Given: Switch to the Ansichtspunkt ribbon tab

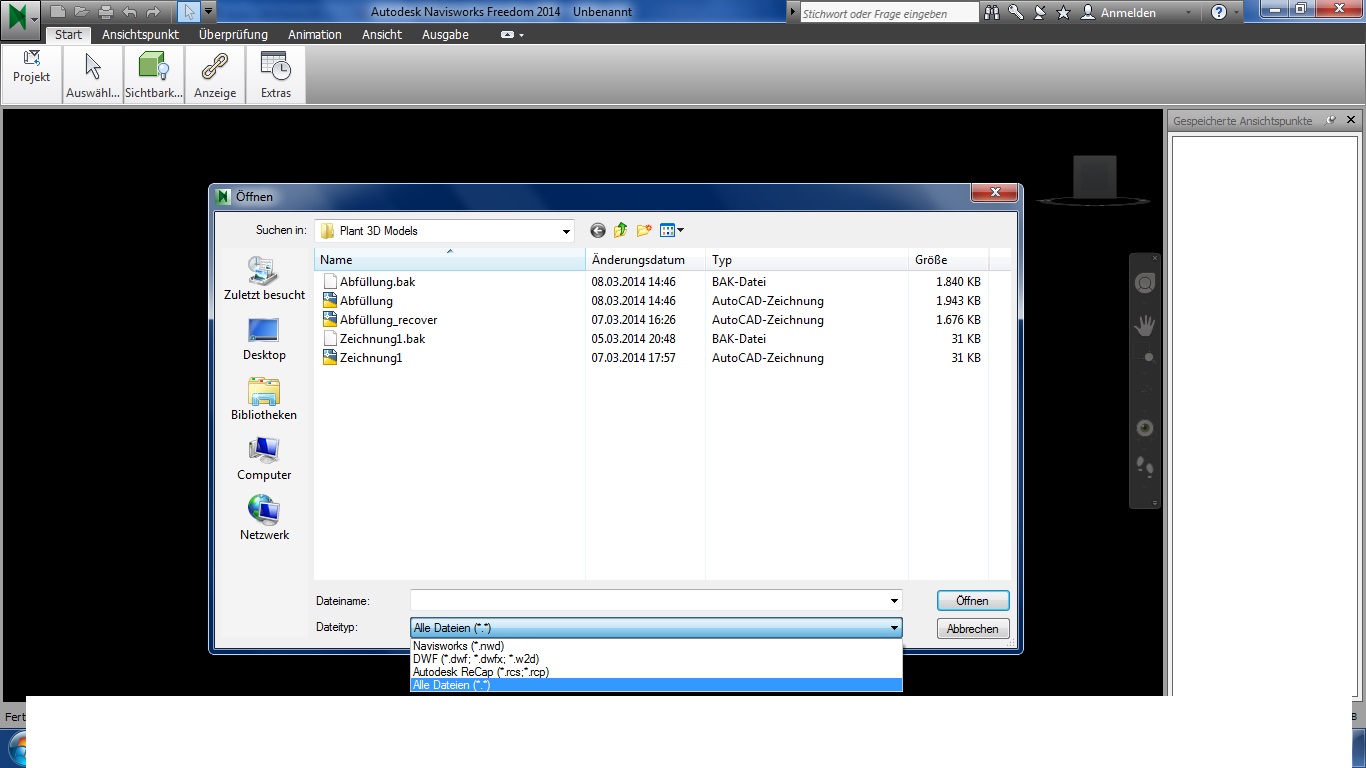Looking at the screenshot, I should [x=140, y=34].
